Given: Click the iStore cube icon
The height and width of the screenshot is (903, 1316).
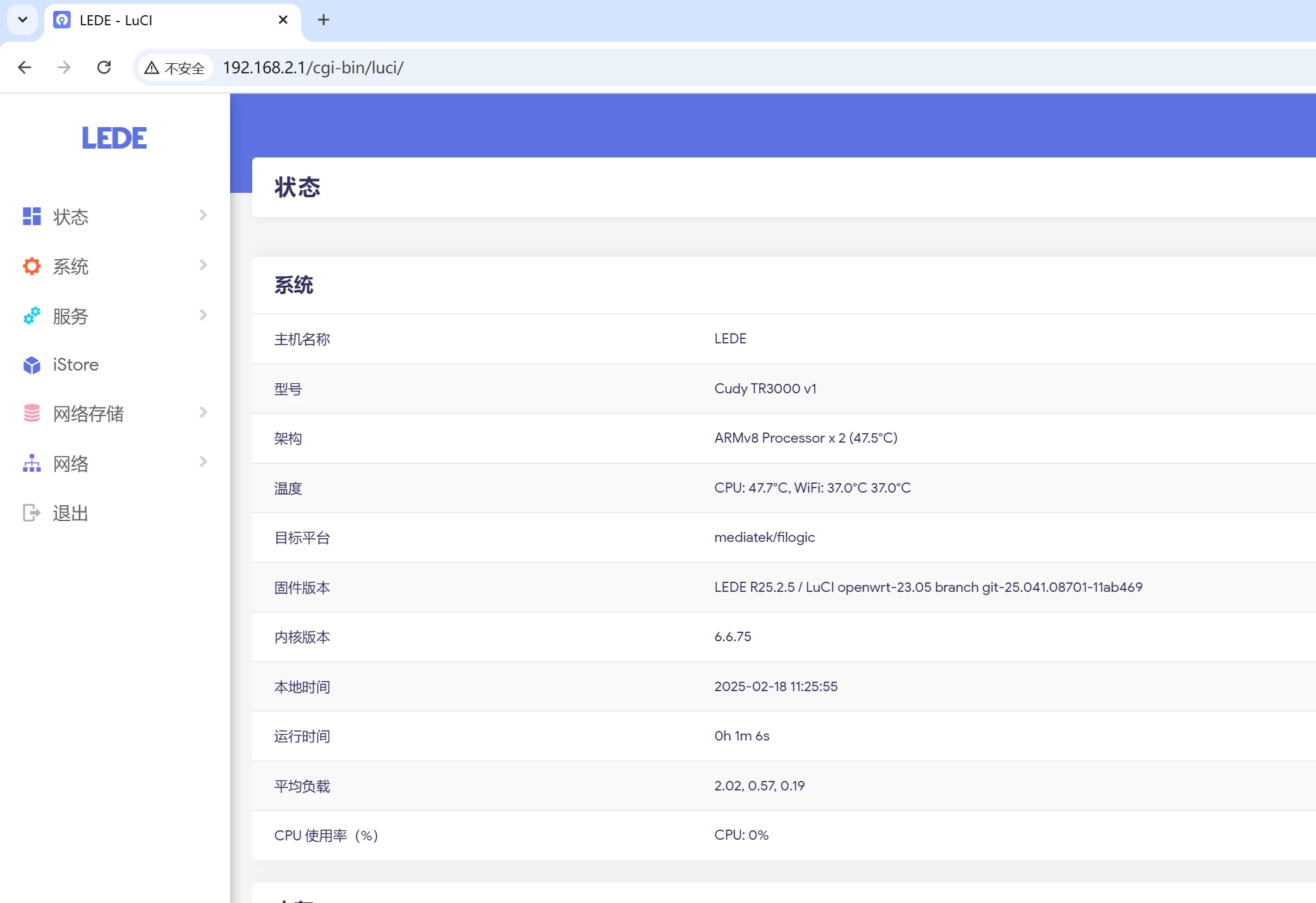Looking at the screenshot, I should [x=32, y=365].
